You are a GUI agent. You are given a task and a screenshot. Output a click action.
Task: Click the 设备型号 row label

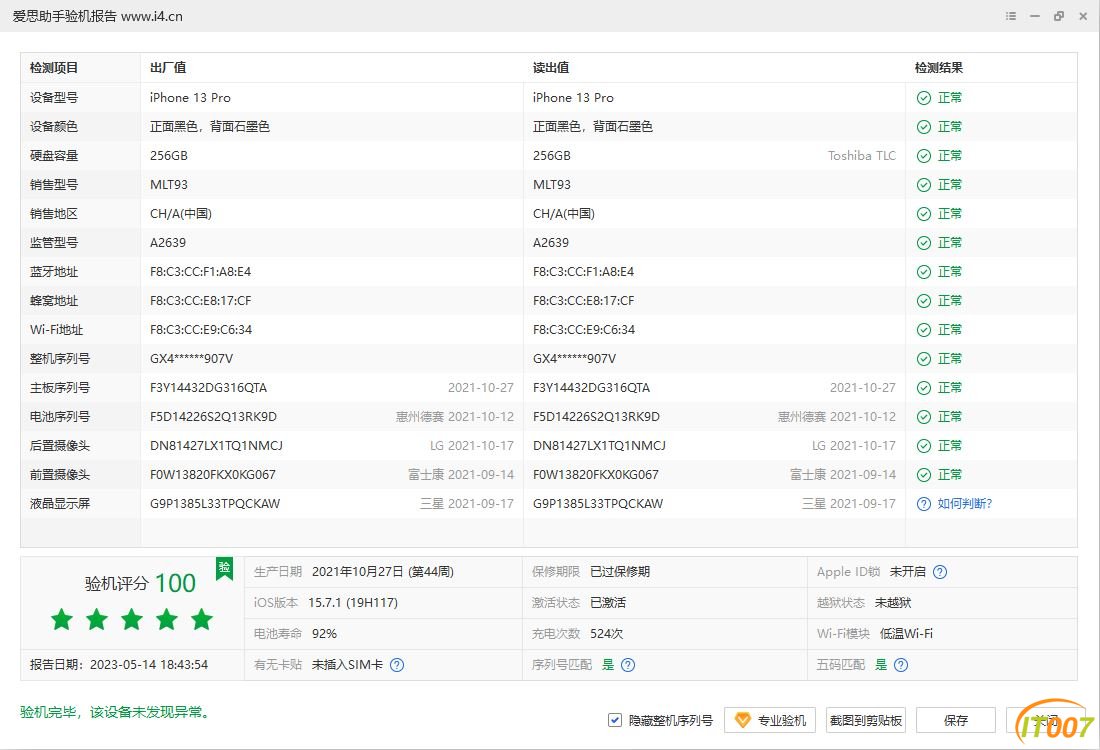click(54, 98)
